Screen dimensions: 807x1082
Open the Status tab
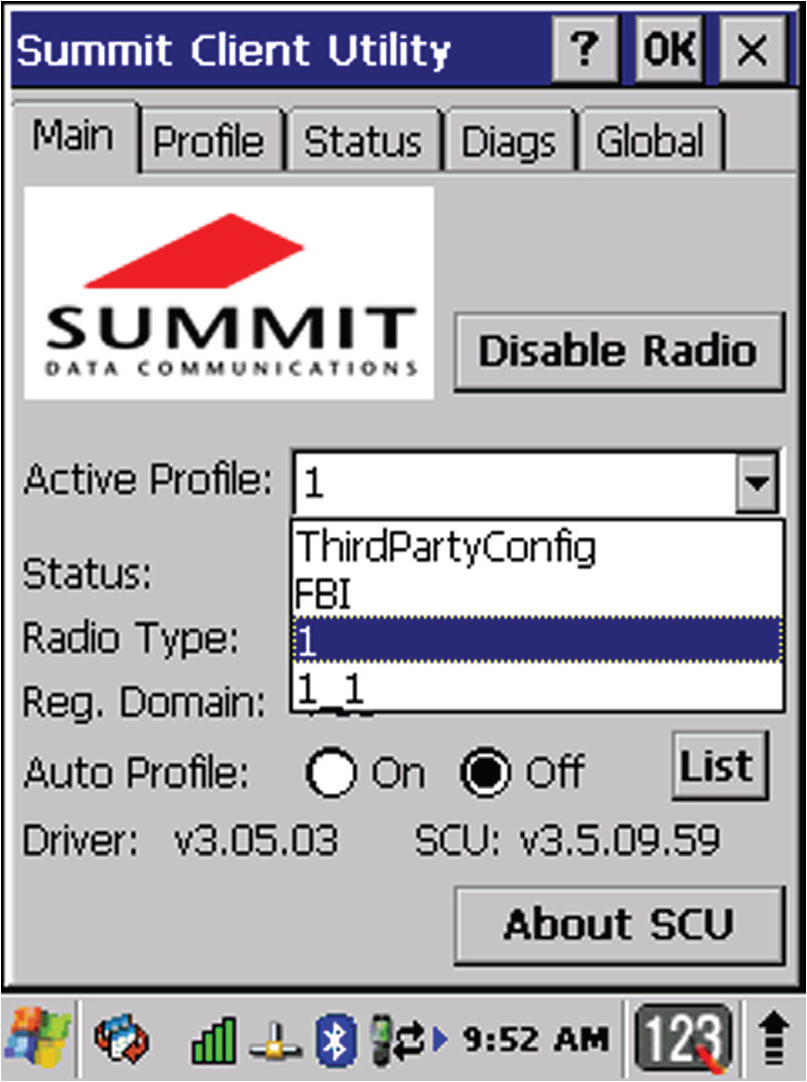tap(363, 141)
